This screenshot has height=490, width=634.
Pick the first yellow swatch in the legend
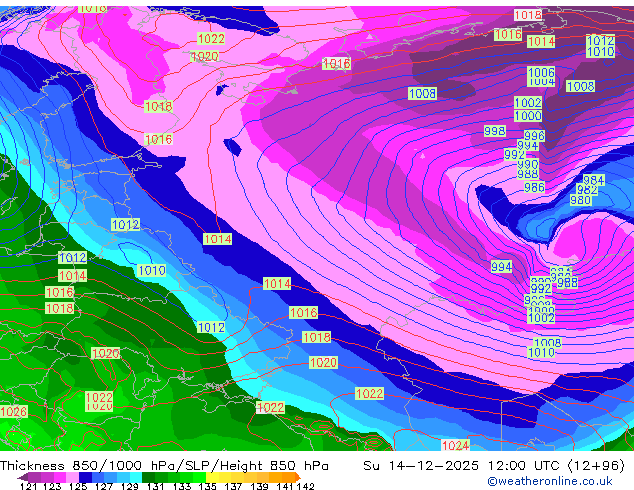click(212, 477)
